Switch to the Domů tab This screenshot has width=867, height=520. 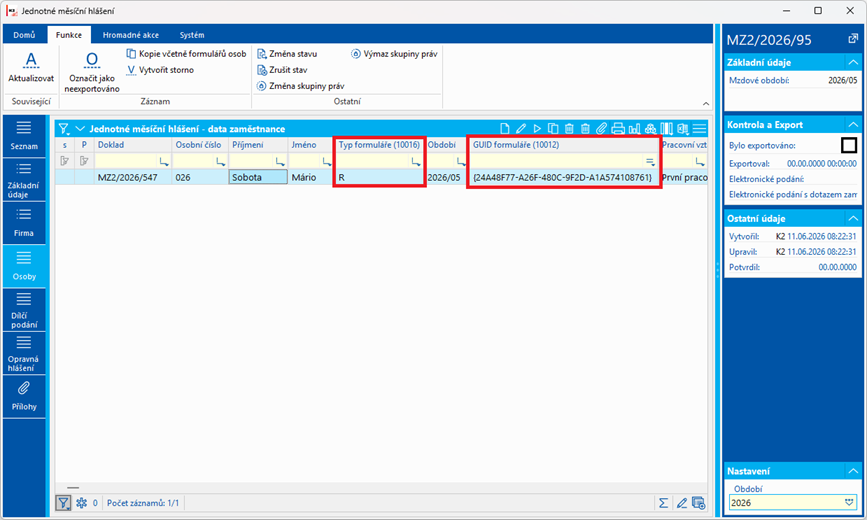tap(24, 35)
